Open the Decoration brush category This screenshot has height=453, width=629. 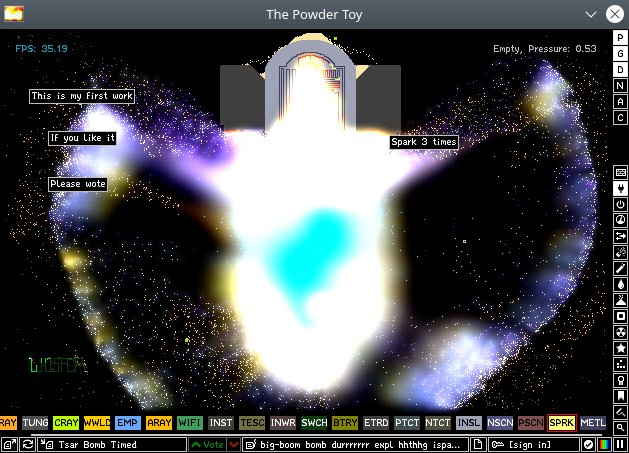coord(621,412)
